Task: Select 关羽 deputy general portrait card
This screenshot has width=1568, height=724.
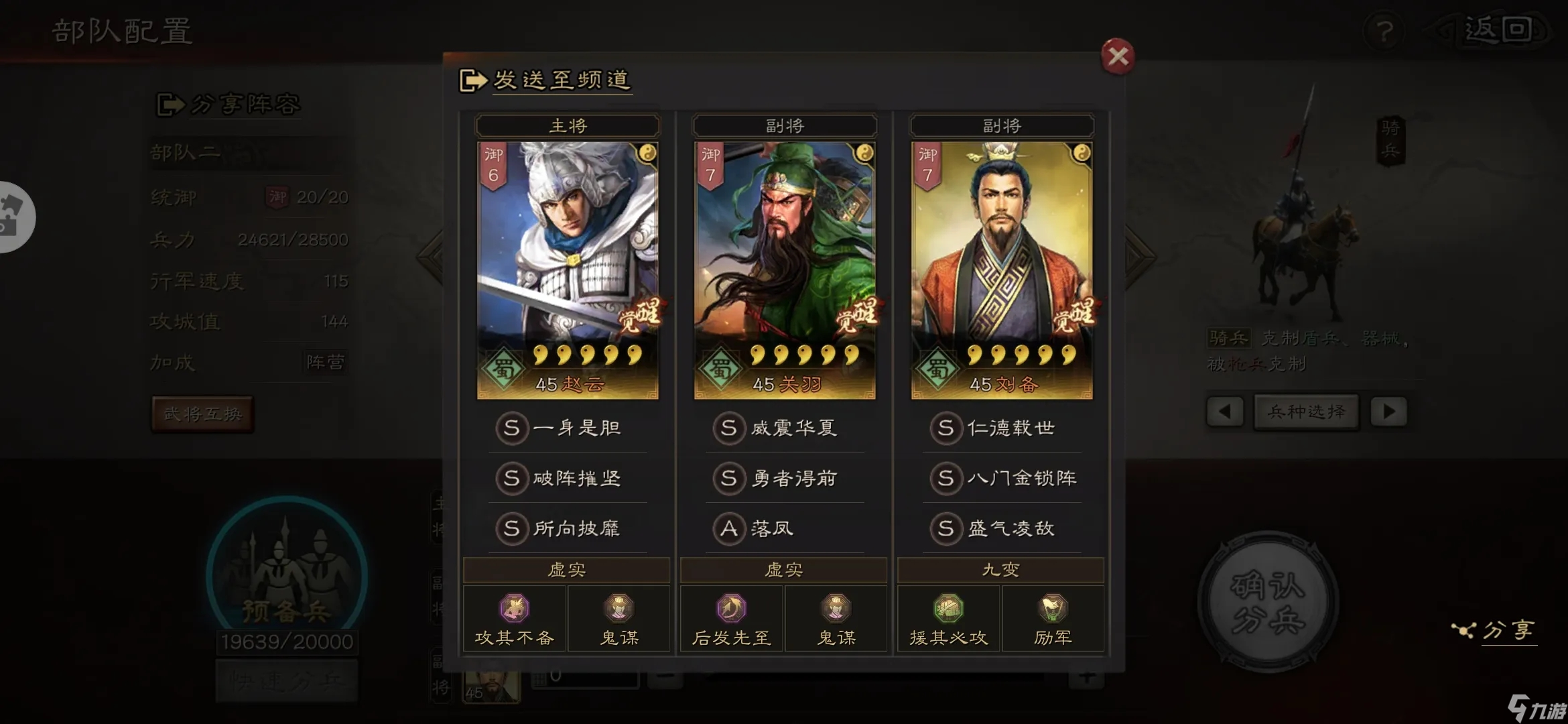Action: (x=785, y=270)
